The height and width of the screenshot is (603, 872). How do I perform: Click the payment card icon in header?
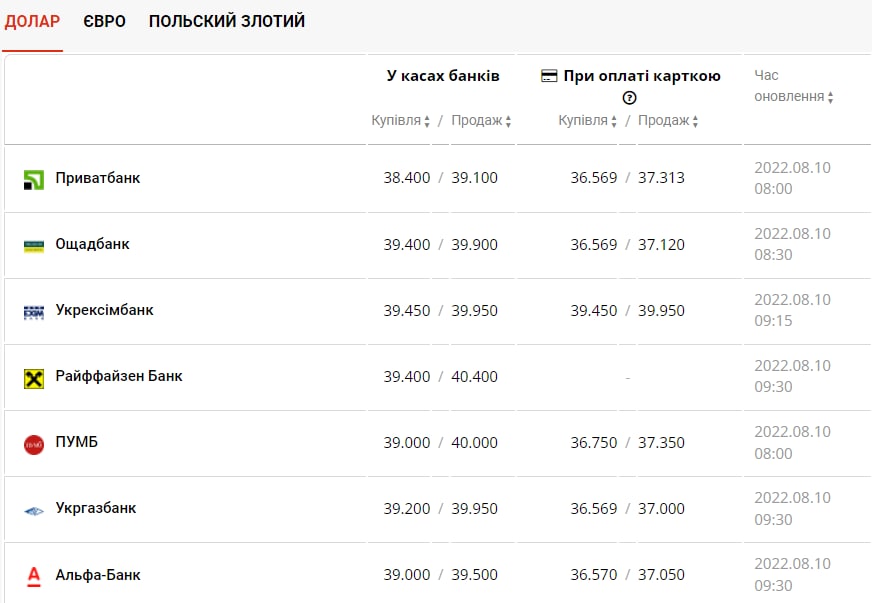point(549,76)
